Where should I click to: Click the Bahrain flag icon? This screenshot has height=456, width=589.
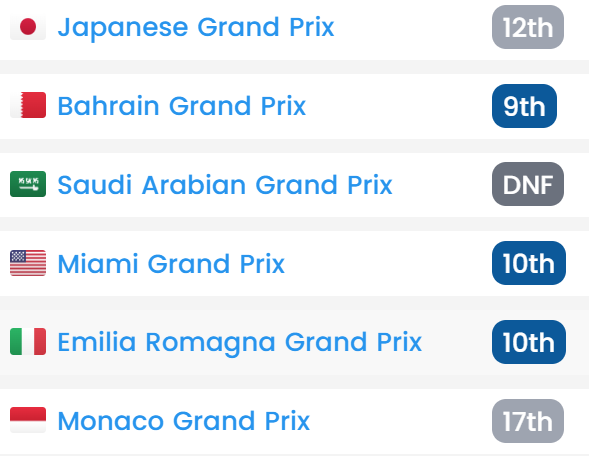click(28, 105)
